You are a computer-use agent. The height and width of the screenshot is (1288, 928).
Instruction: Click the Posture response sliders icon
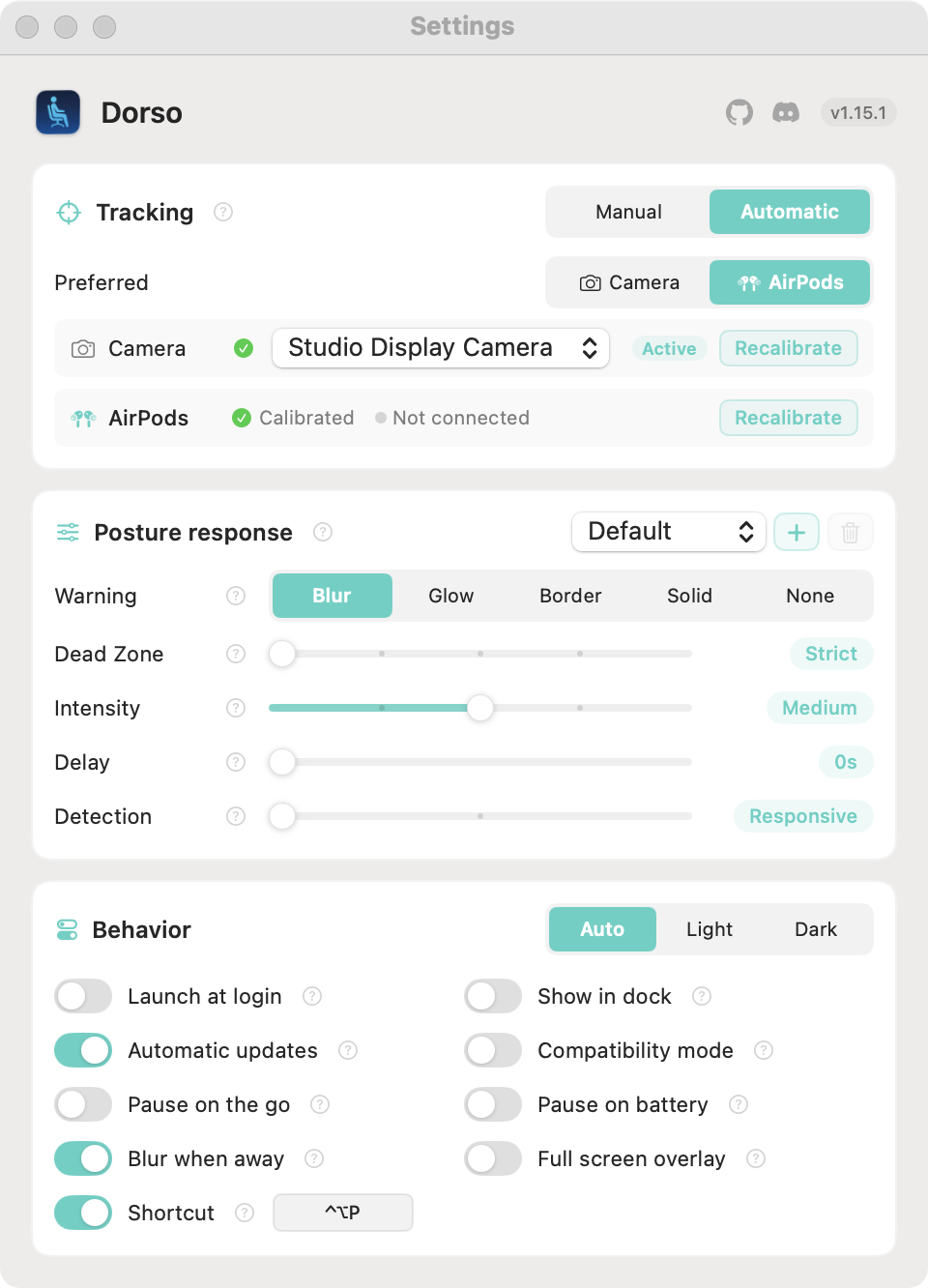(x=68, y=532)
